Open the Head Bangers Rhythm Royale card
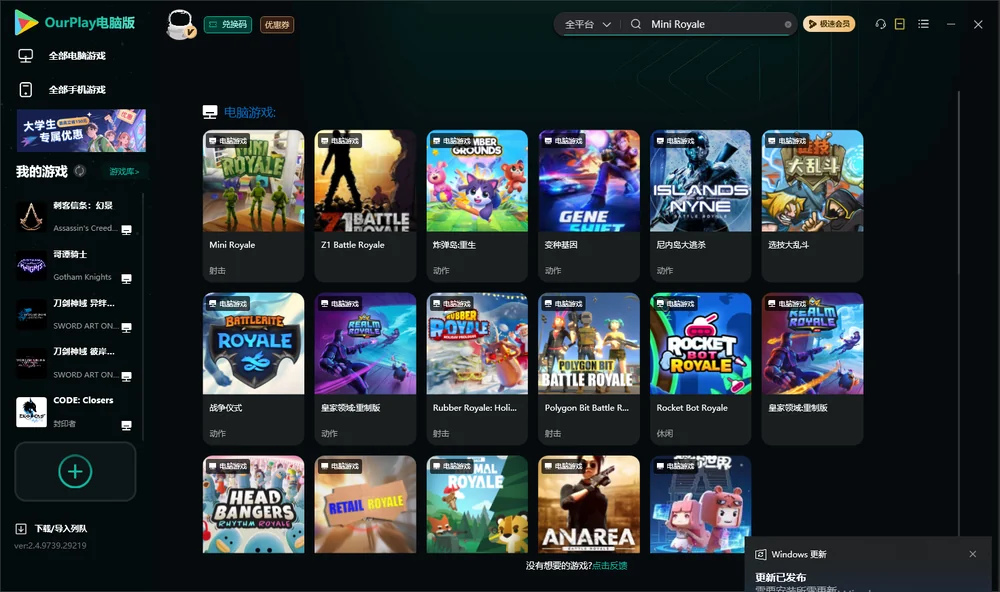 pos(253,504)
